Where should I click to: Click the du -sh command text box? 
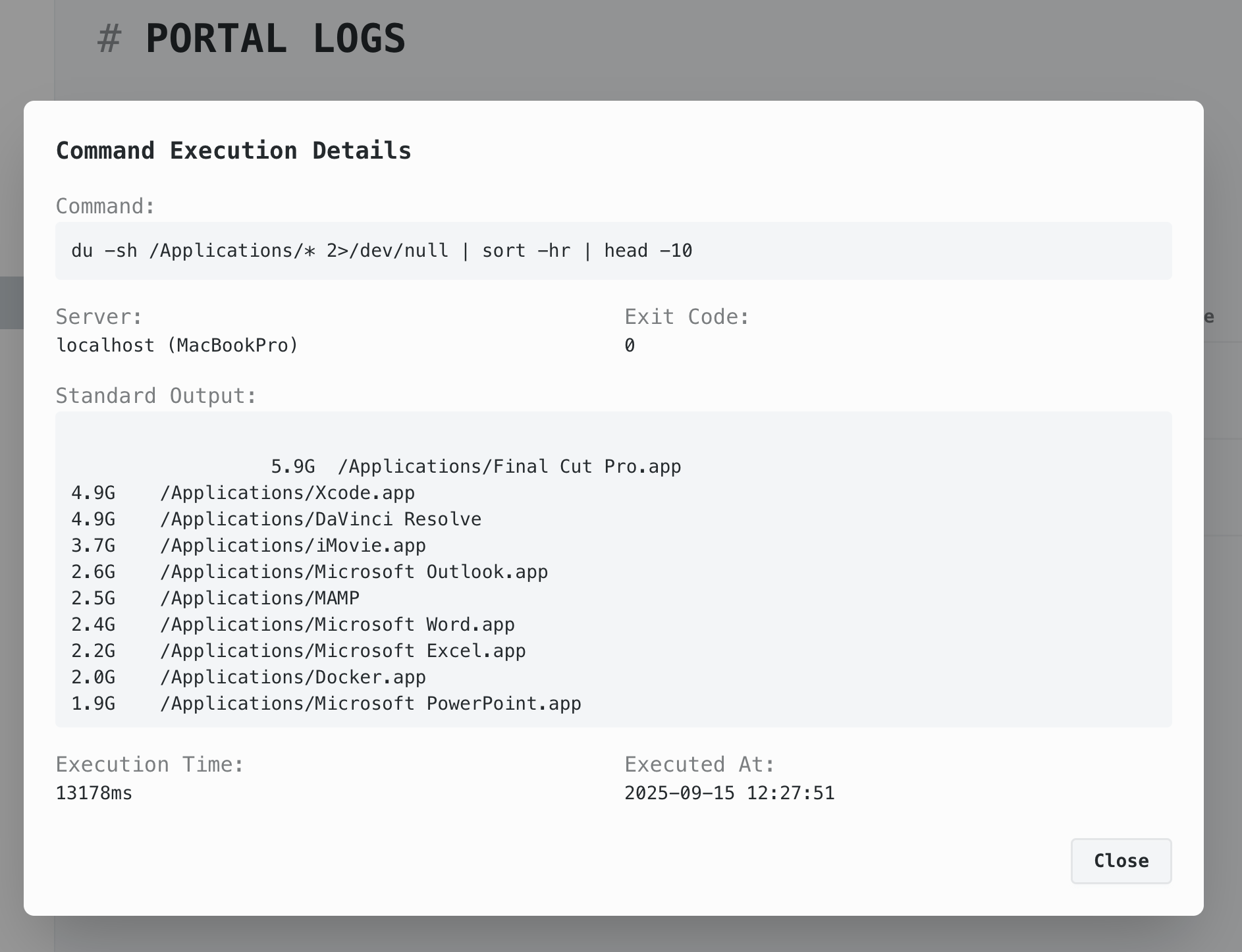tap(381, 251)
